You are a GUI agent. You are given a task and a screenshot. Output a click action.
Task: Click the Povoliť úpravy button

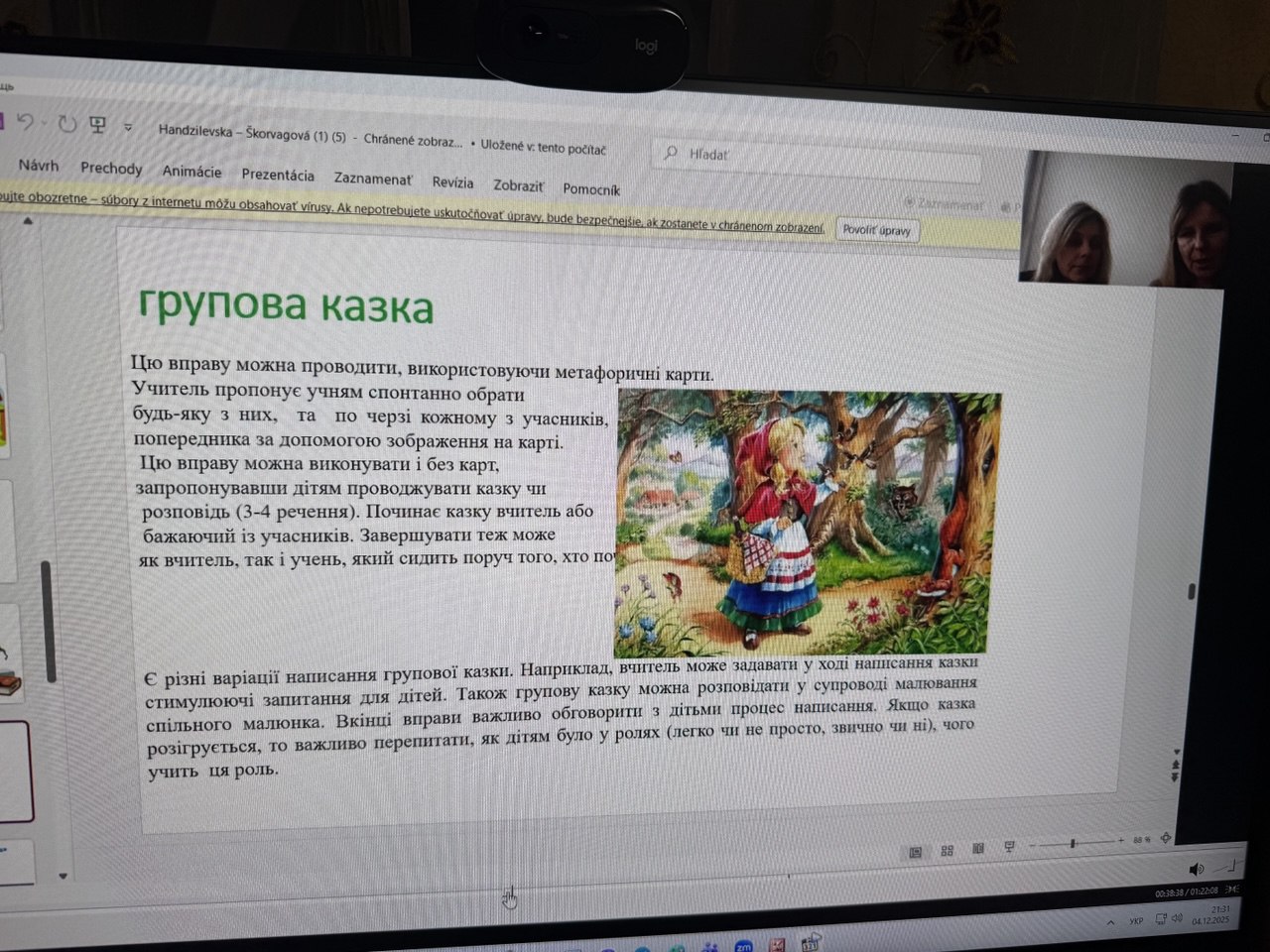[x=876, y=230]
